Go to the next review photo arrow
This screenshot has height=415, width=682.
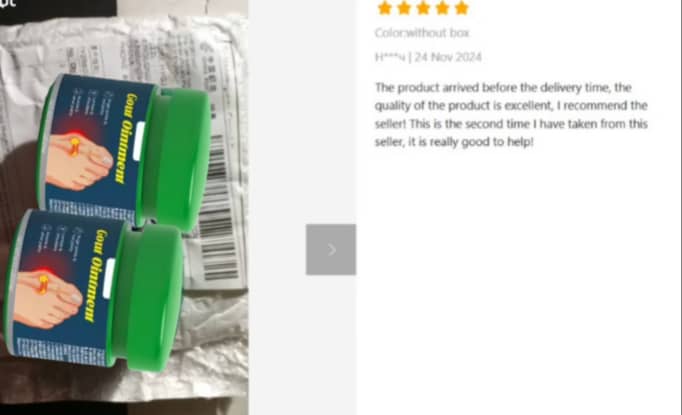click(331, 250)
